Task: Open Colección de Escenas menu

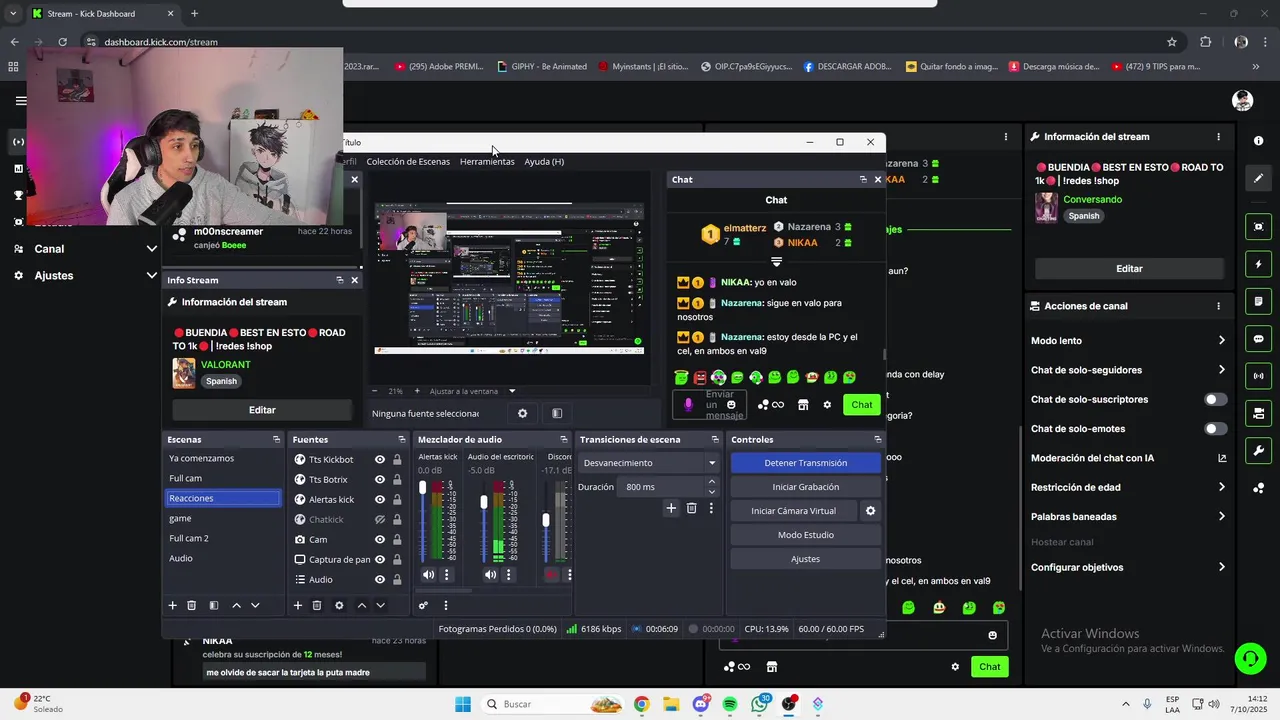Action: pos(408,162)
